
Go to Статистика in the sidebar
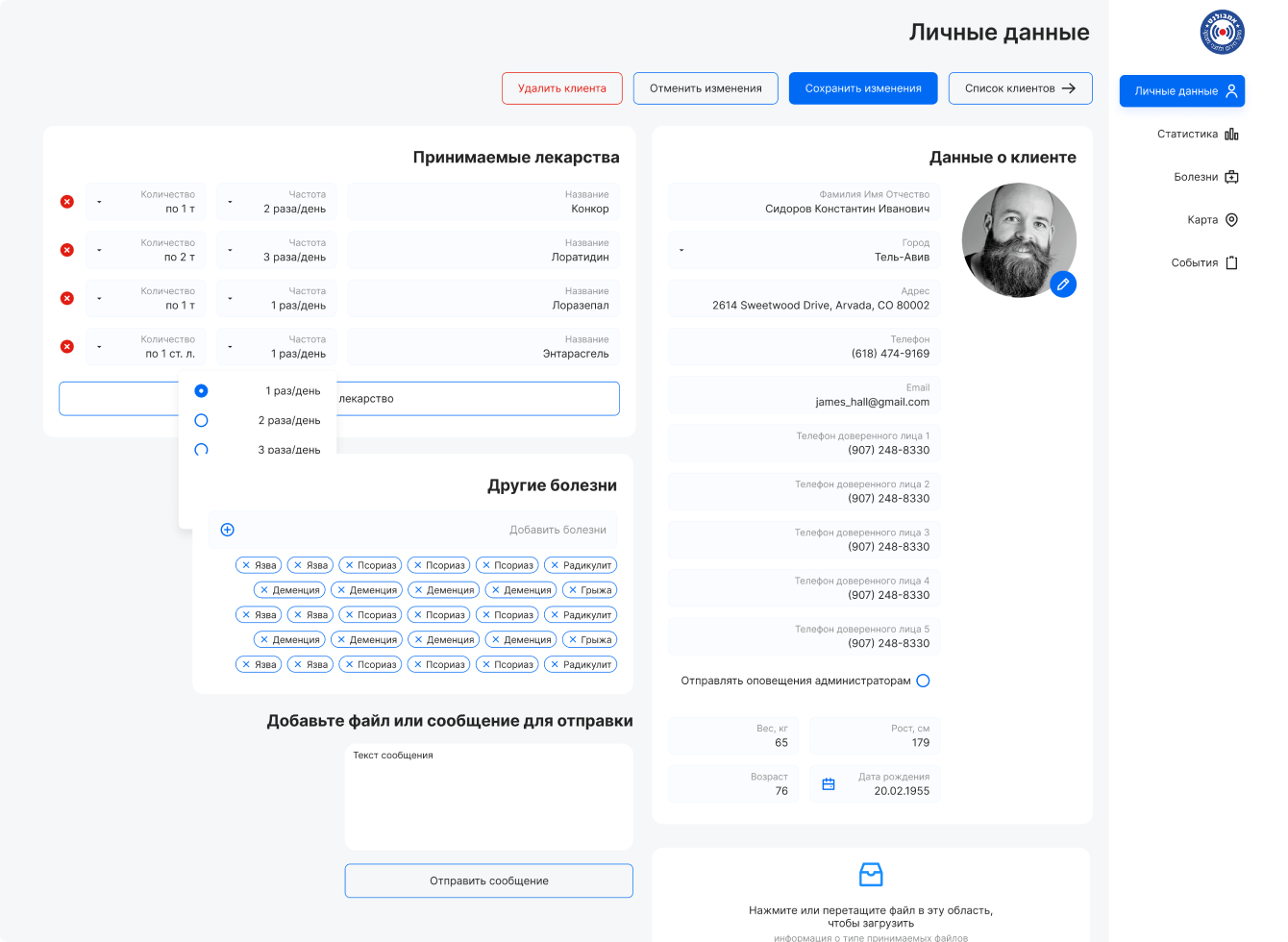(x=1198, y=135)
